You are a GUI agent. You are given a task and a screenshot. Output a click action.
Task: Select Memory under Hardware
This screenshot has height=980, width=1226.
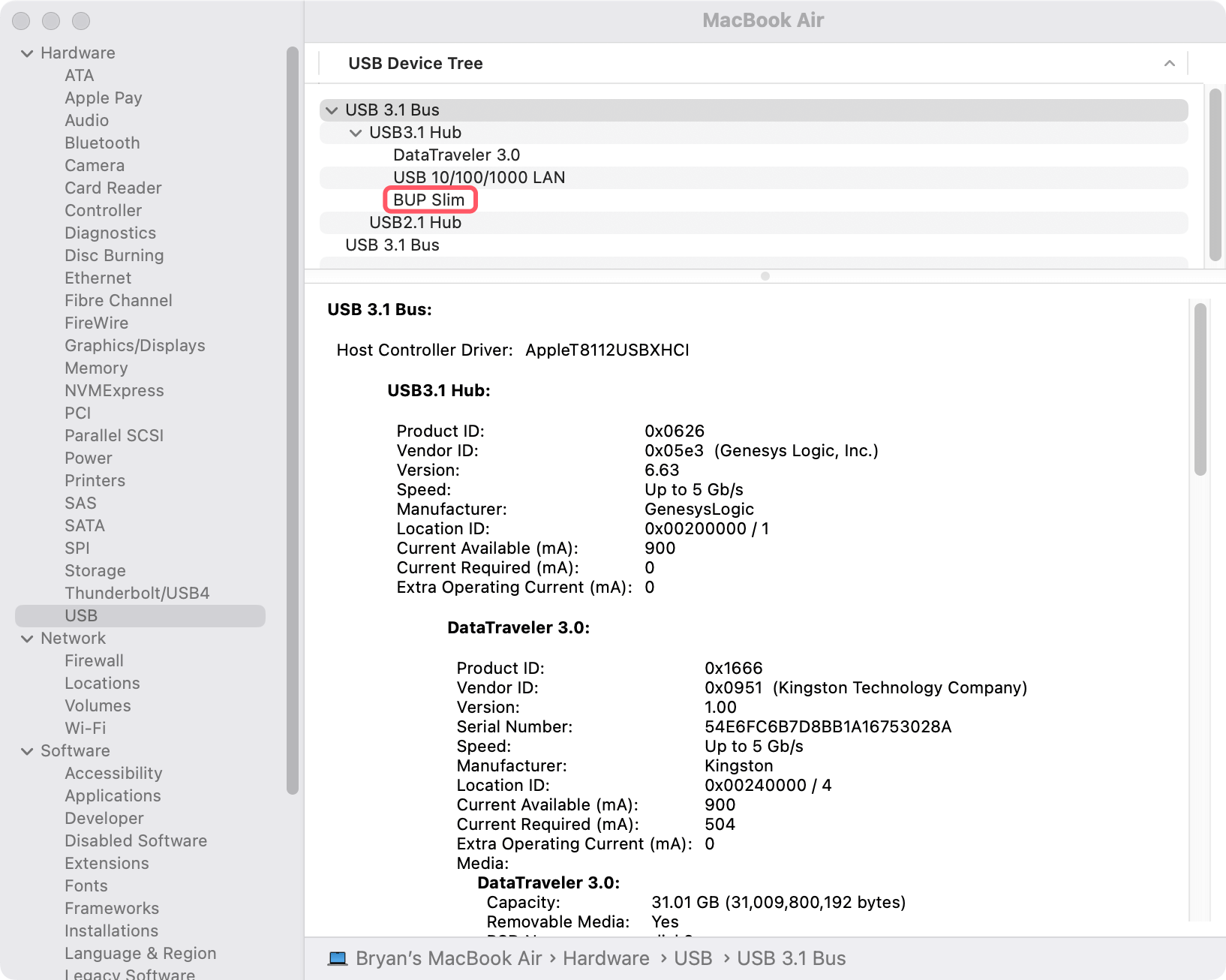(96, 368)
